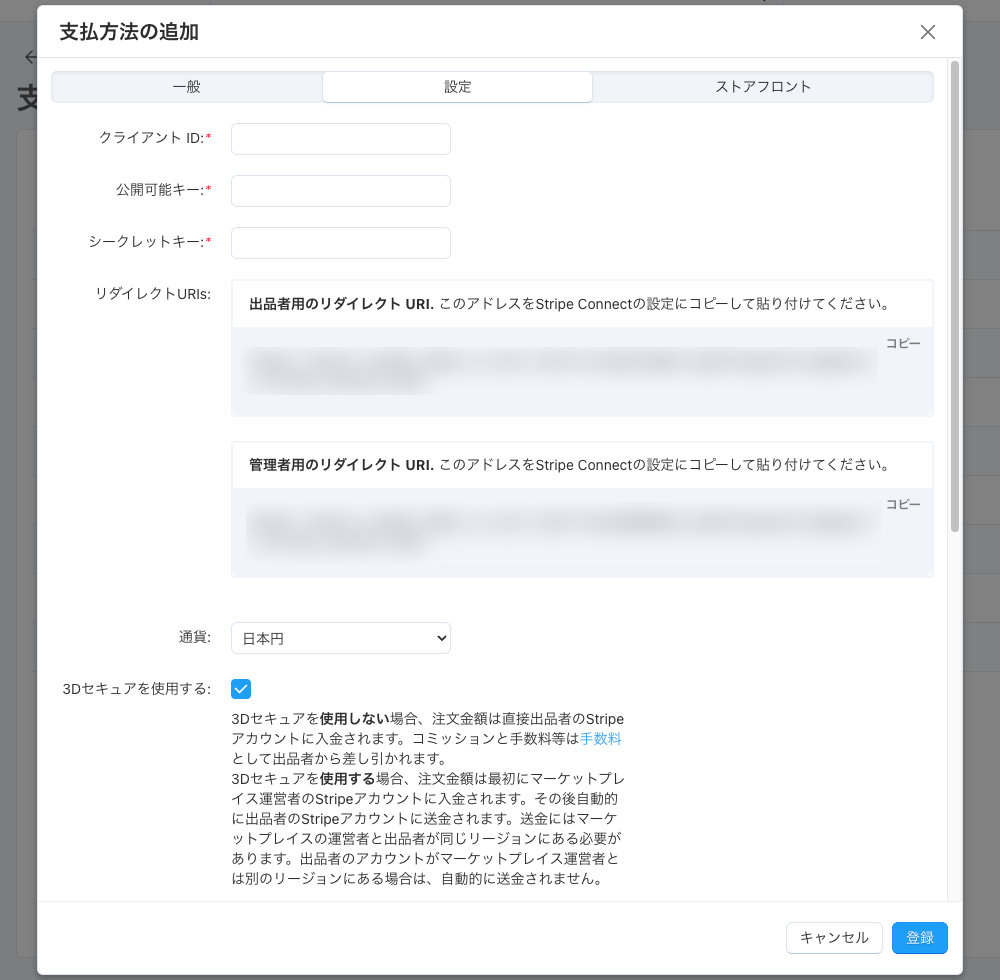Click the back arrow behind the dialog

[x=31, y=57]
